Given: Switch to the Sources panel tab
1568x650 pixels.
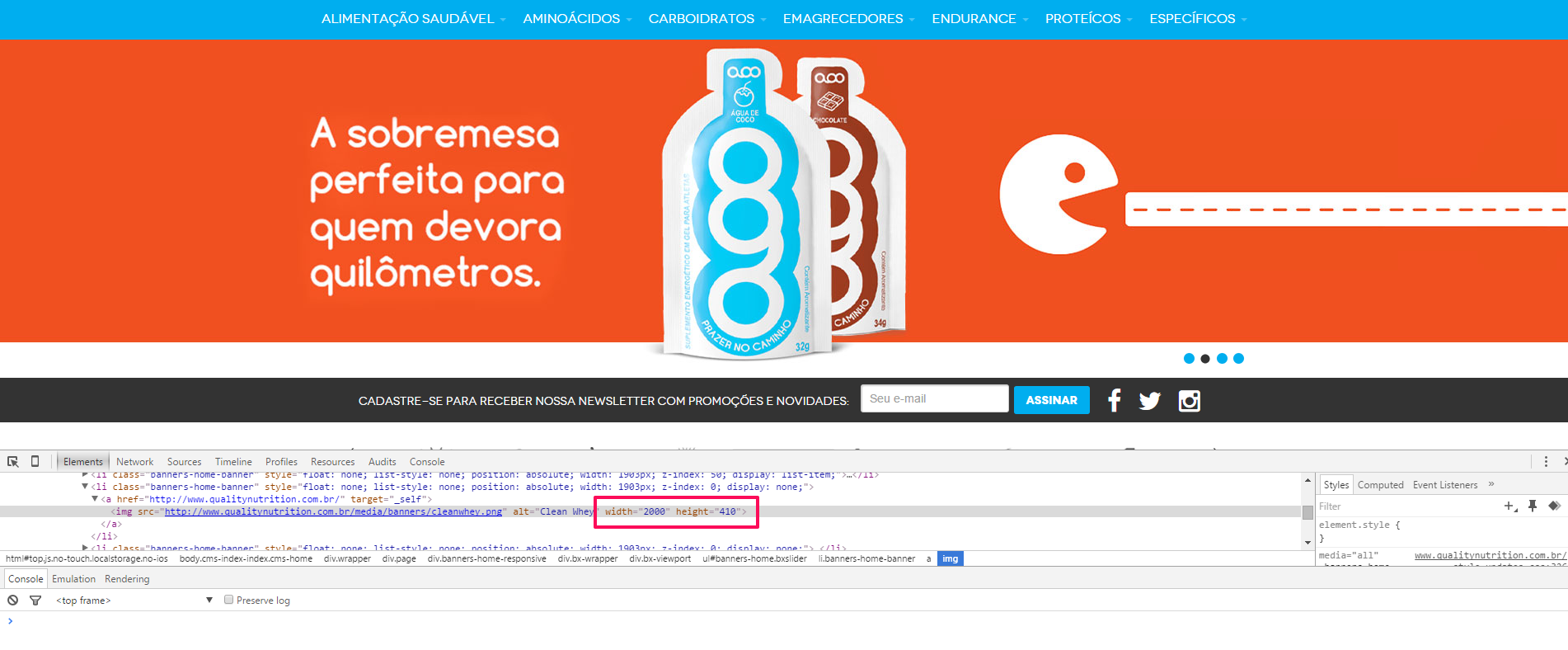Looking at the screenshot, I should click(184, 461).
